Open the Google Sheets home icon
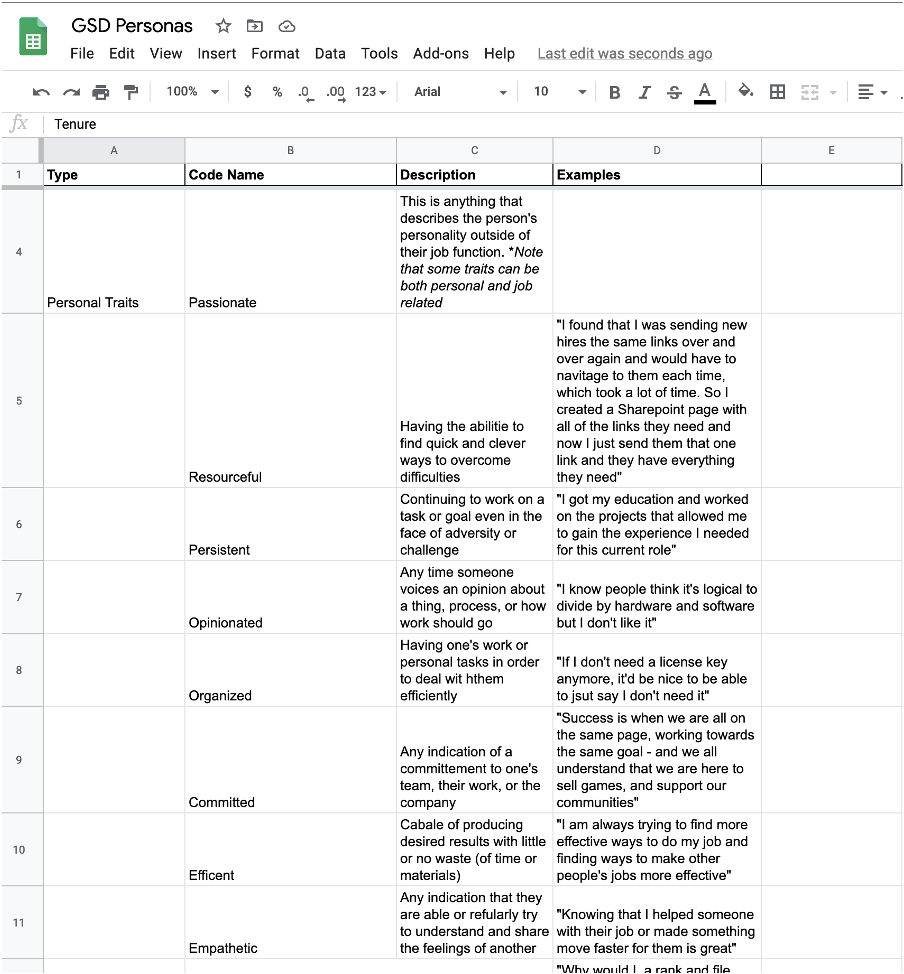904x974 pixels. point(33,37)
